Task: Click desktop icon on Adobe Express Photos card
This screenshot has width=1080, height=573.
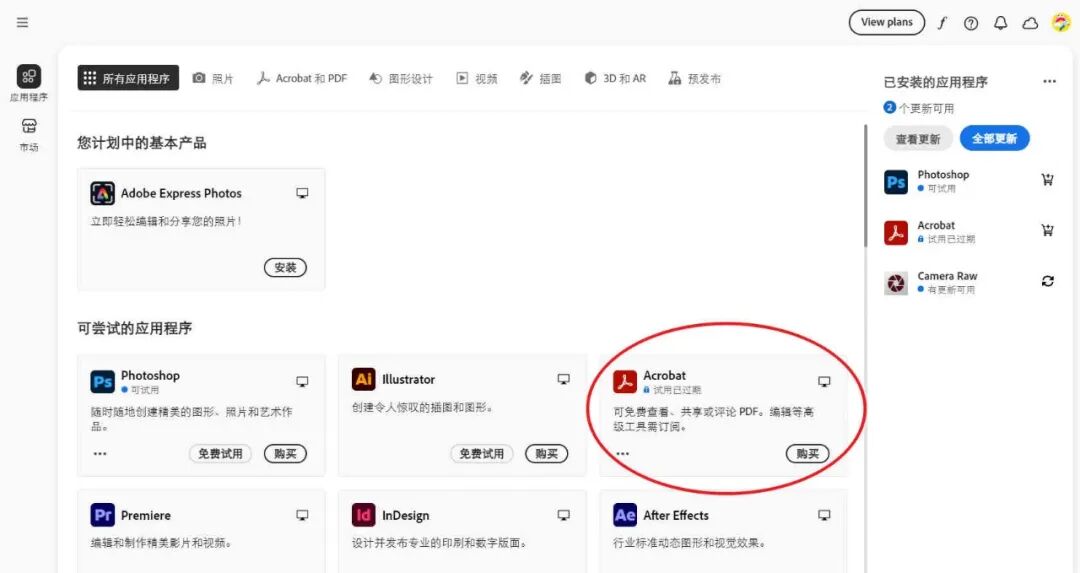Action: pyautogui.click(x=302, y=194)
